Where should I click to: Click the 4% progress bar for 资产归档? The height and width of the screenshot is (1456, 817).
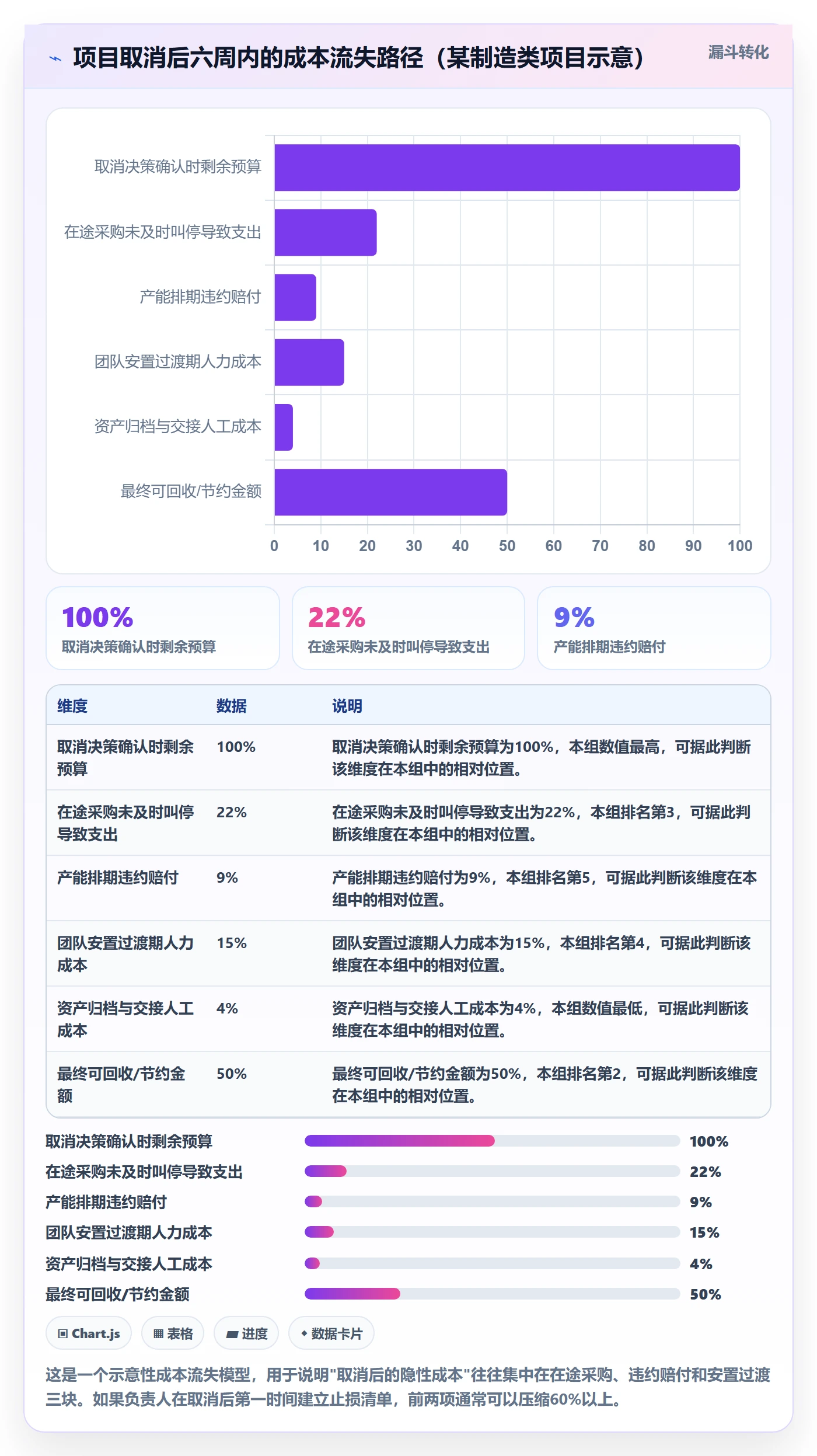pos(493,1263)
